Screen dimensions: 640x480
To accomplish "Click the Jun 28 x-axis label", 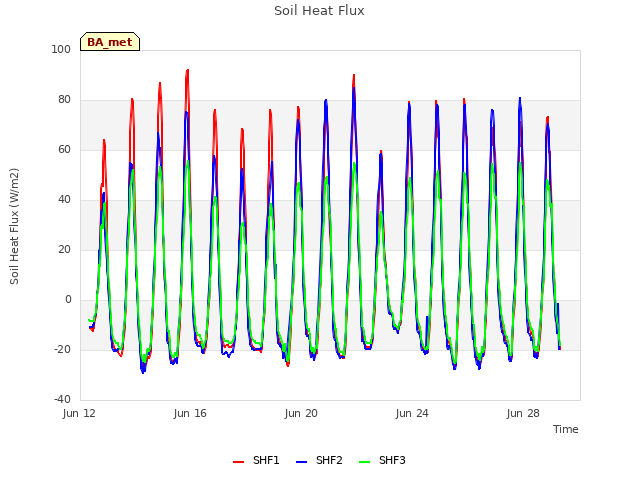I will [x=523, y=413].
